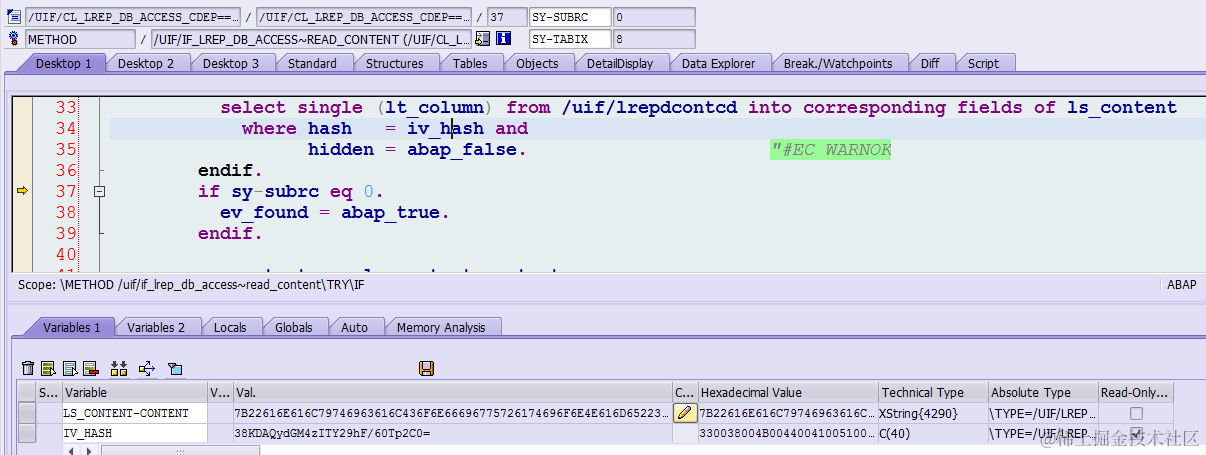Click the SY-SUBRC variable name field
This screenshot has height=455, width=1206.
pos(569,17)
